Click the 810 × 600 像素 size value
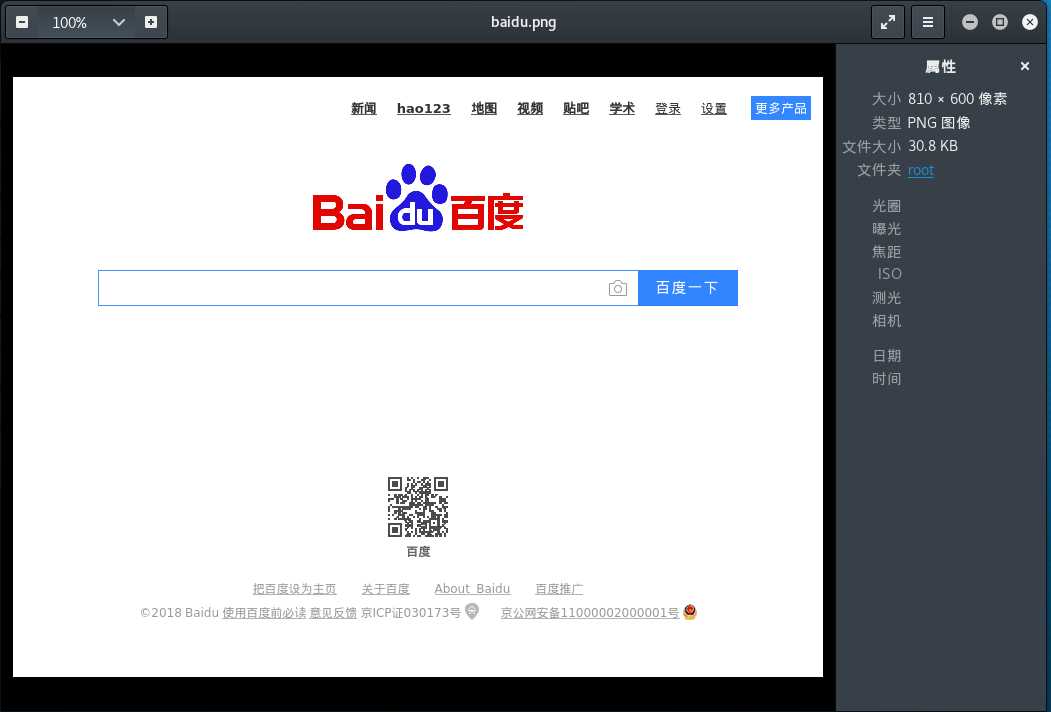 click(957, 99)
